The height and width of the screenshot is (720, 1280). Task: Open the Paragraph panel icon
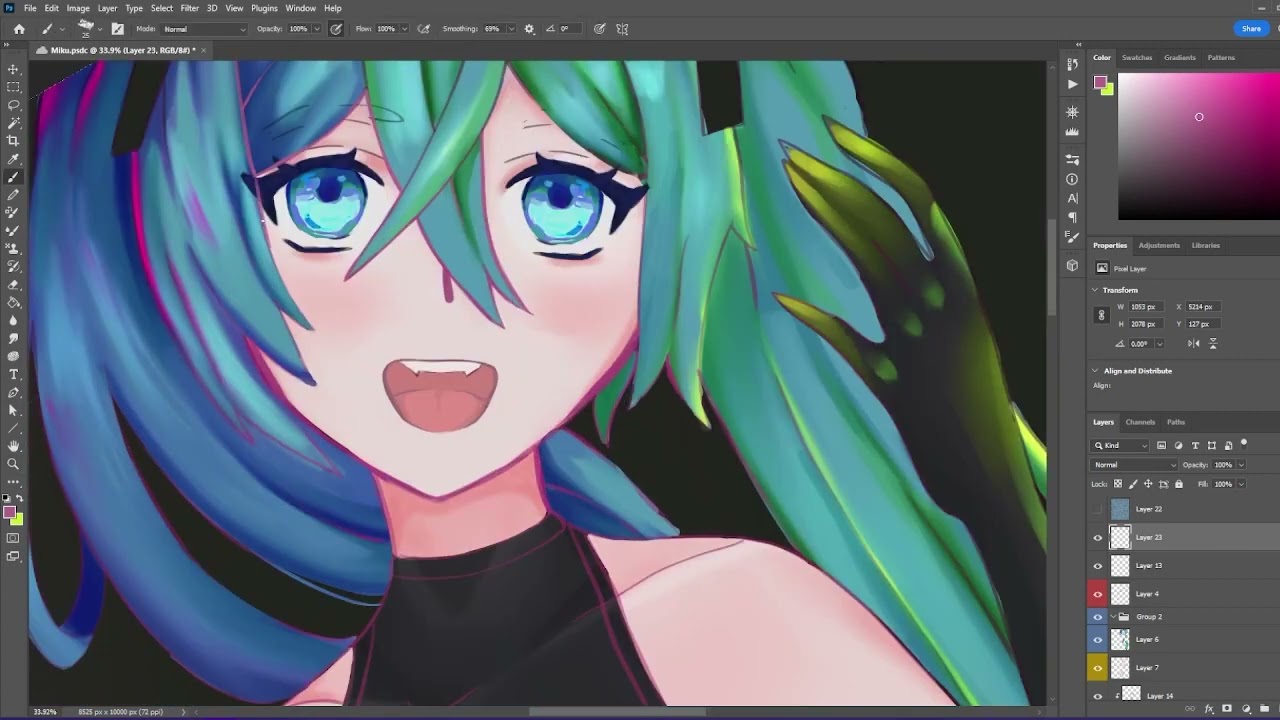[x=1072, y=217]
